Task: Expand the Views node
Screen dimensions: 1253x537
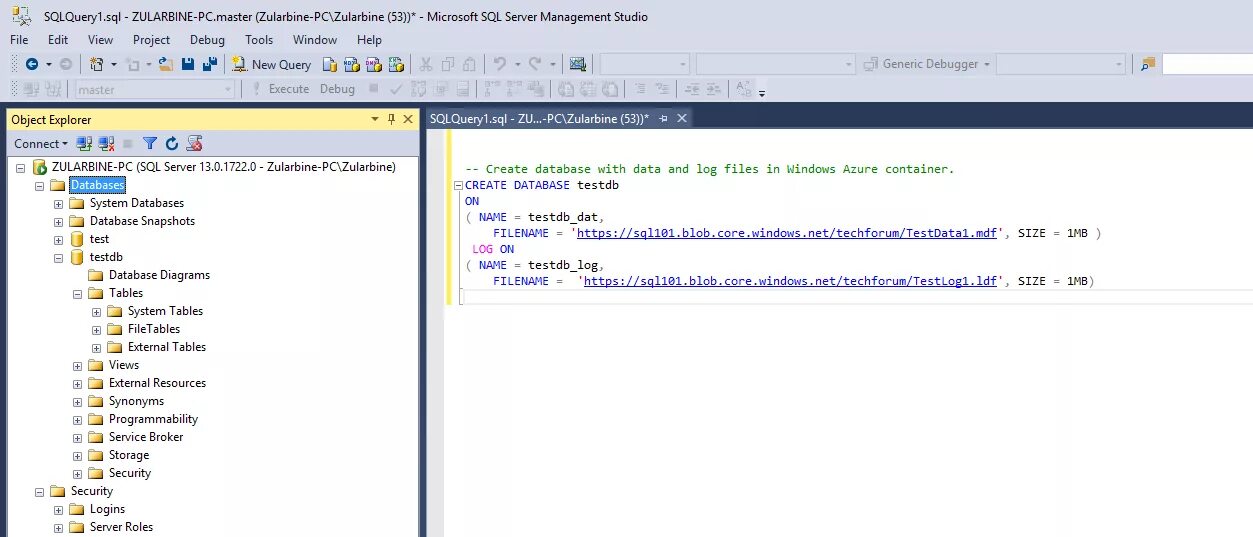Action: tap(77, 365)
